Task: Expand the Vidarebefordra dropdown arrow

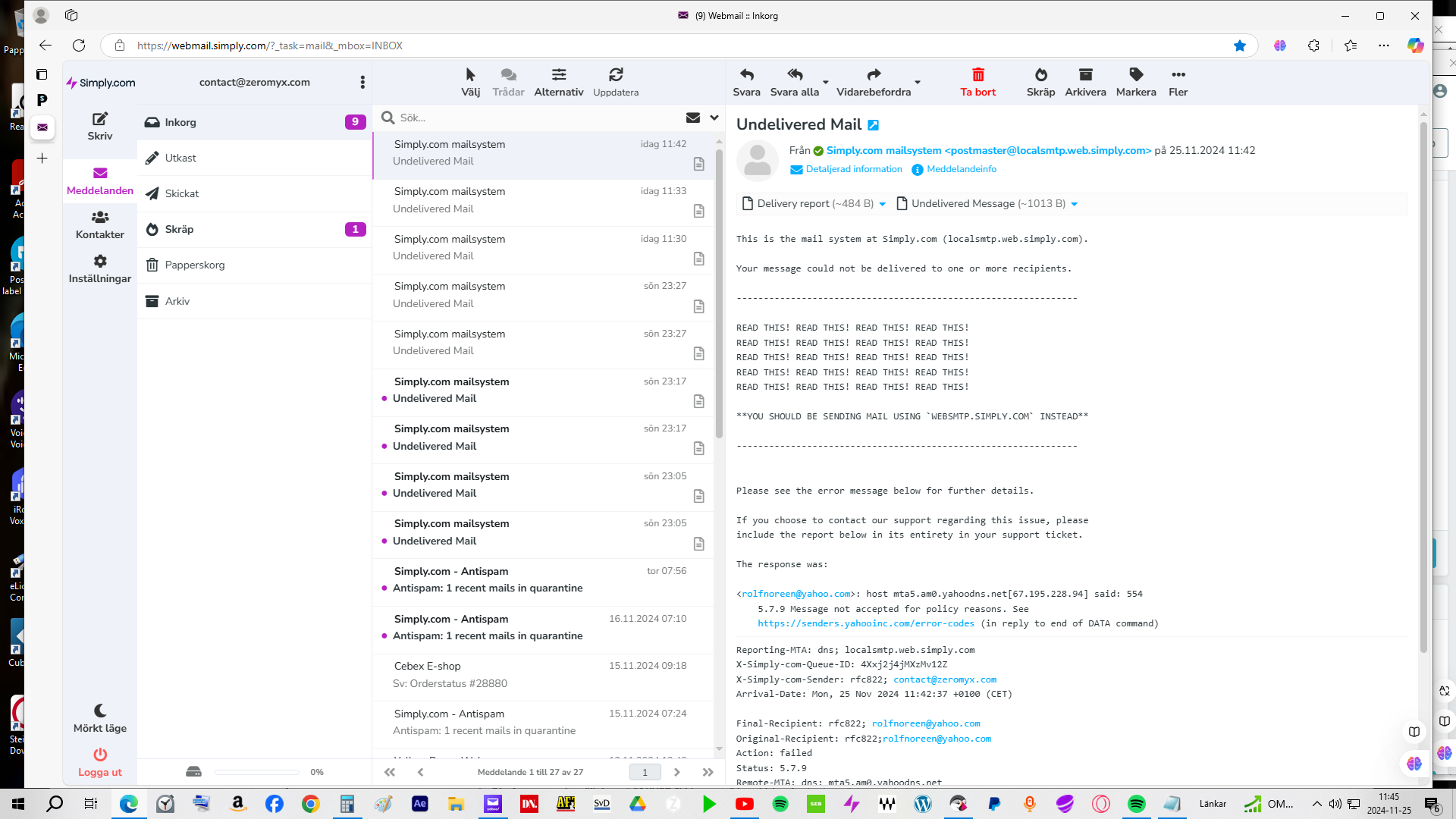Action: coord(918,82)
